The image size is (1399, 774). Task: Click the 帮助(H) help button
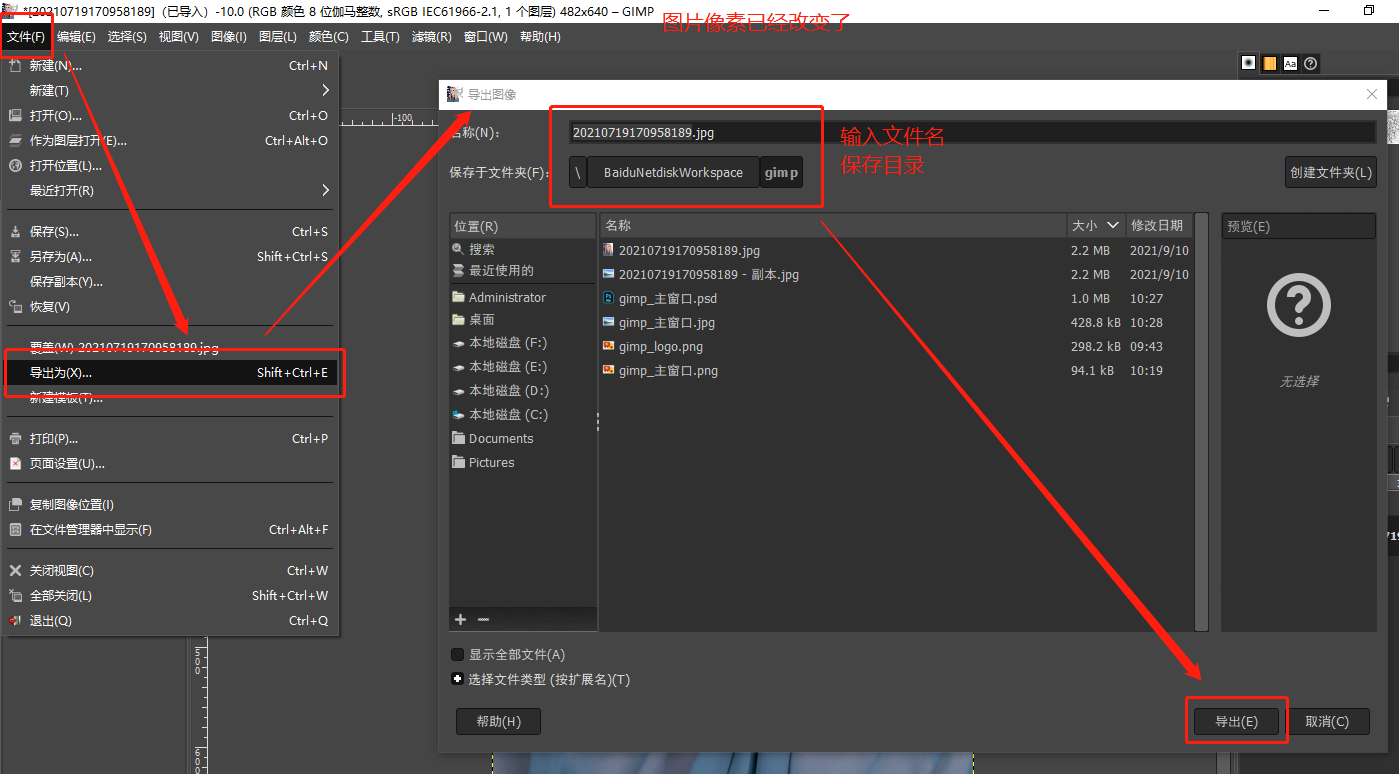tap(498, 721)
